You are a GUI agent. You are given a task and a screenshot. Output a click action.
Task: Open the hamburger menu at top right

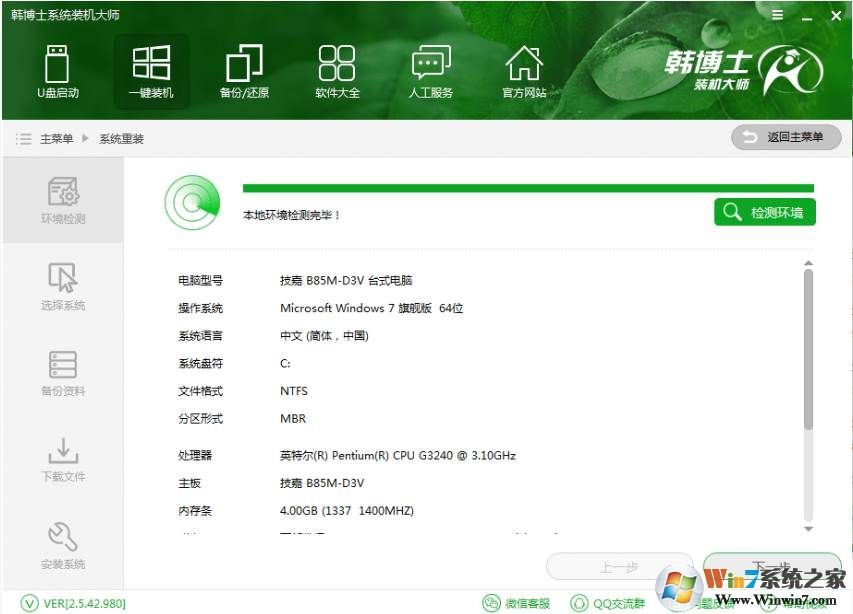(777, 15)
